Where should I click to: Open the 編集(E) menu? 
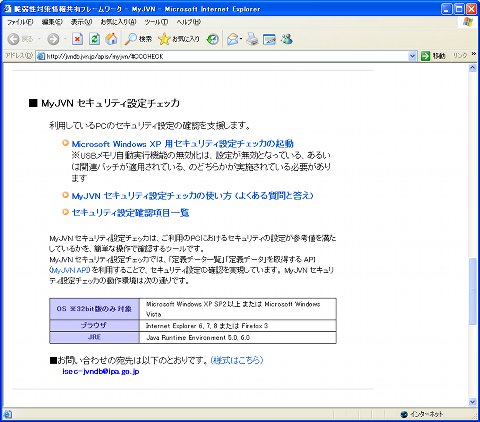(x=52, y=22)
